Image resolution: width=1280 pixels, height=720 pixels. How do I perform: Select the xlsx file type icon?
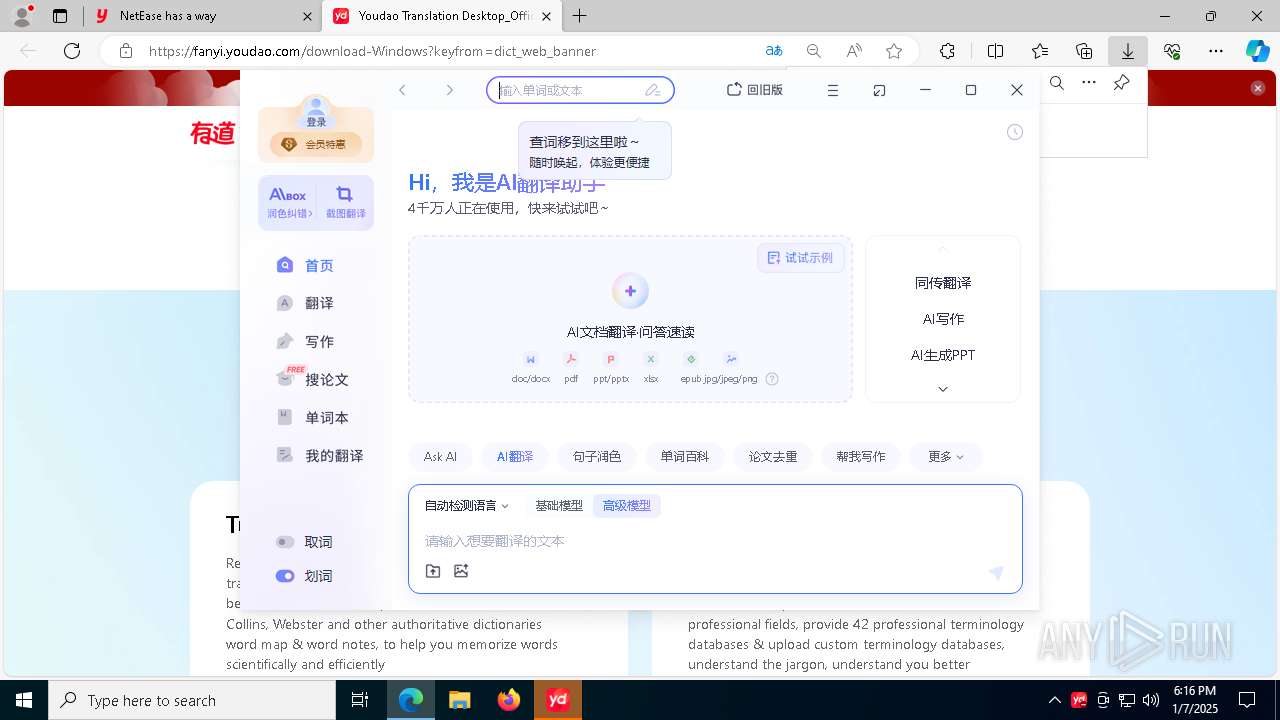651,359
